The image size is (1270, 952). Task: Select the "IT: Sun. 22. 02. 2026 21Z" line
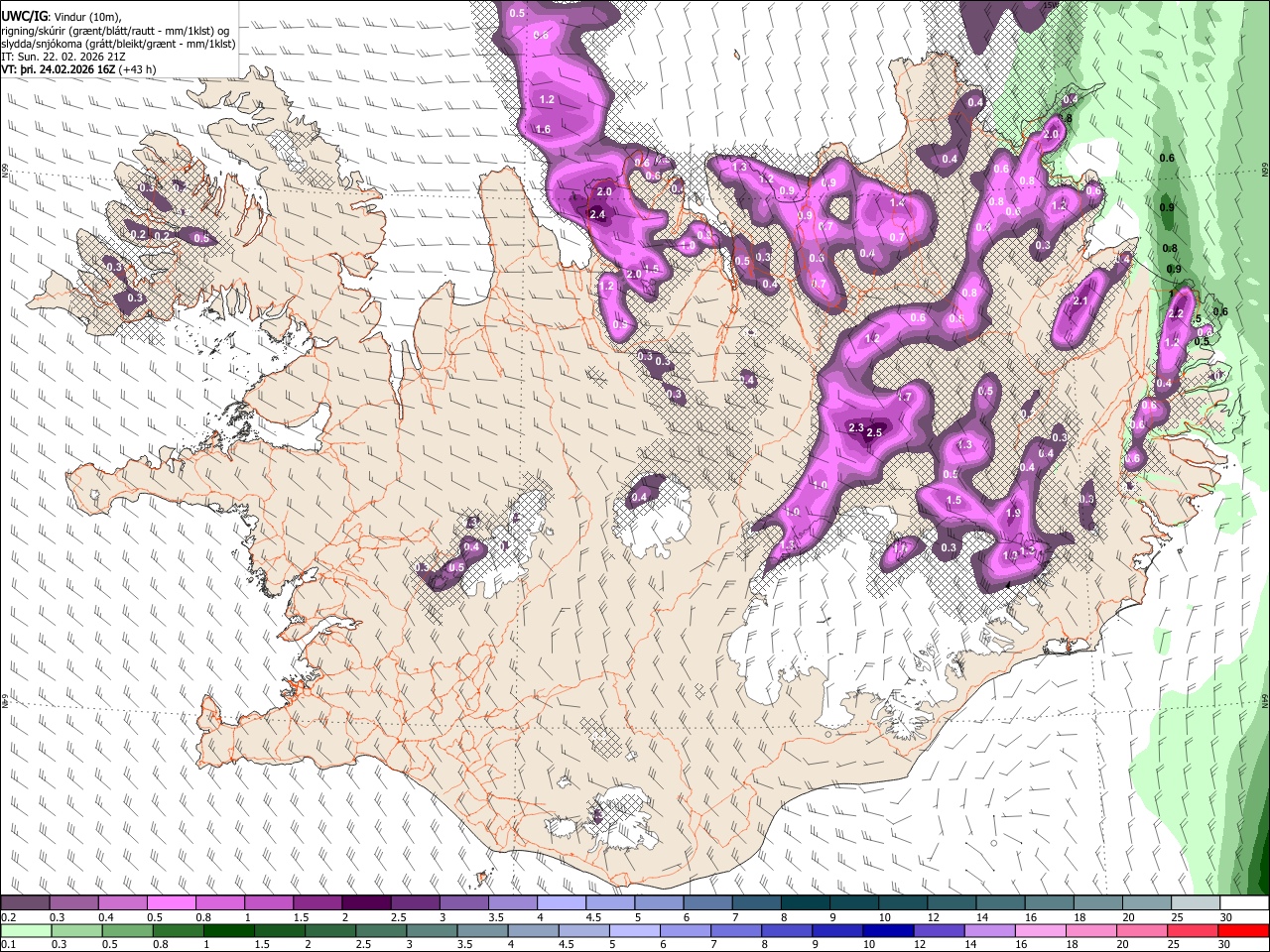[63, 57]
